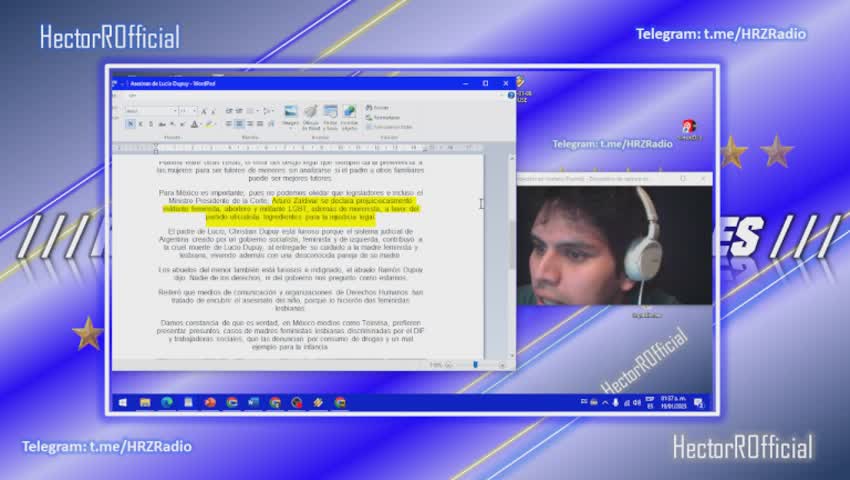Open File Explorer from the taskbar
850x480 pixels.
(x=145, y=402)
